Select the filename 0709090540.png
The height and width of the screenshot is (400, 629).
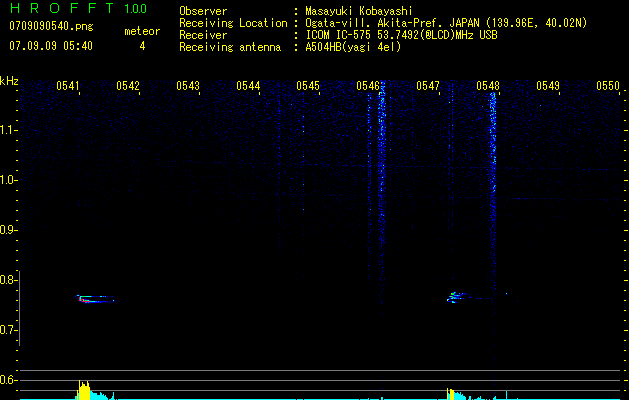51,26
